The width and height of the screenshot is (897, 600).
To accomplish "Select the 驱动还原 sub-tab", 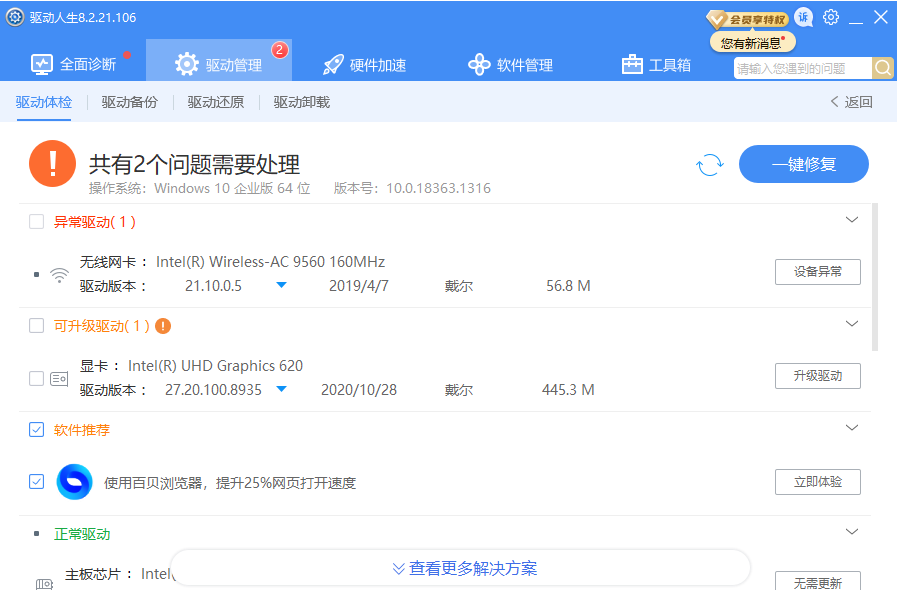I will coord(216,102).
